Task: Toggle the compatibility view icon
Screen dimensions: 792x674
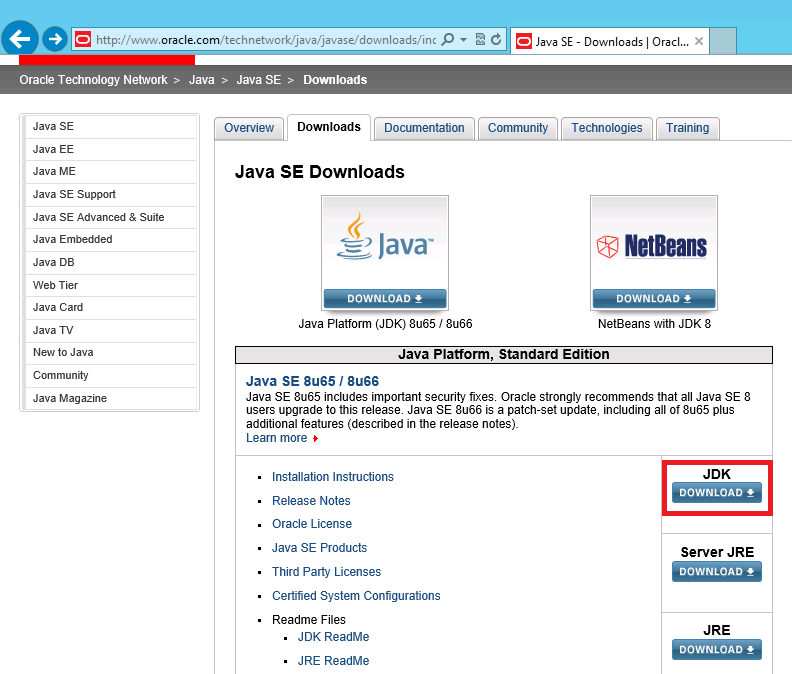Action: pos(480,39)
